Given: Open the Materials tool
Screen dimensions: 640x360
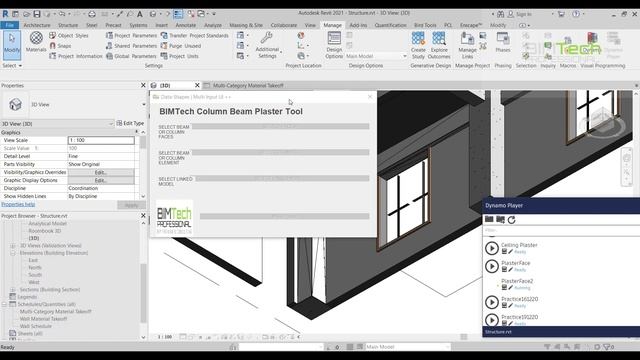Looking at the screenshot, I should point(36,42).
